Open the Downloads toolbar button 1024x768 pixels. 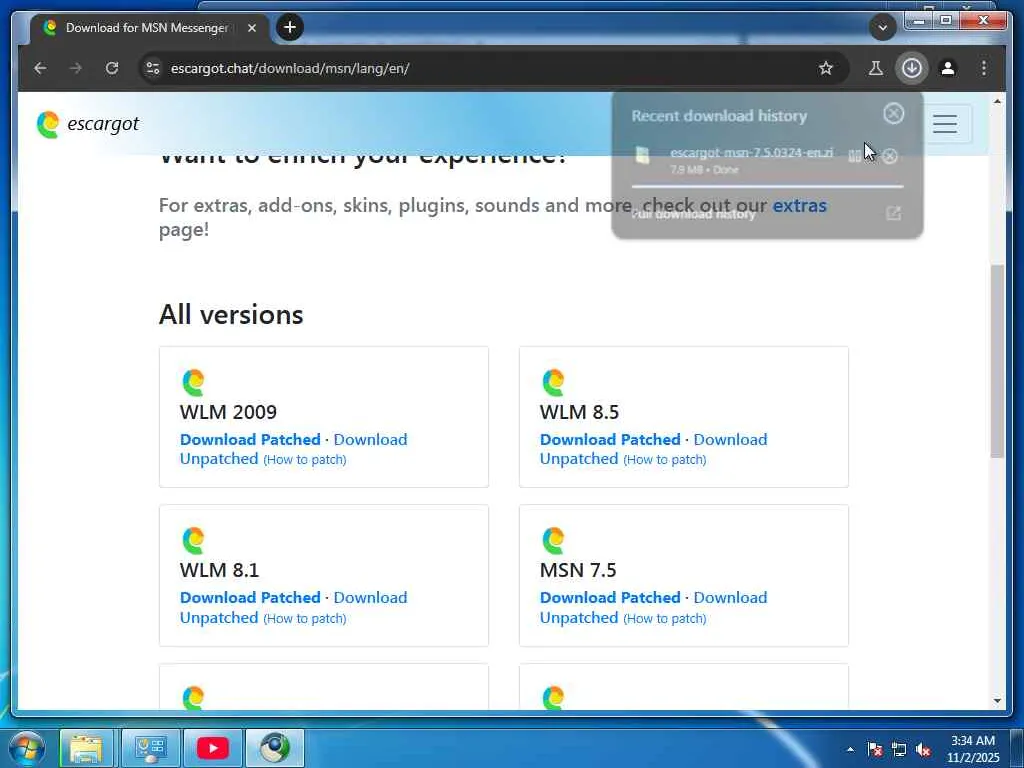[x=912, y=68]
